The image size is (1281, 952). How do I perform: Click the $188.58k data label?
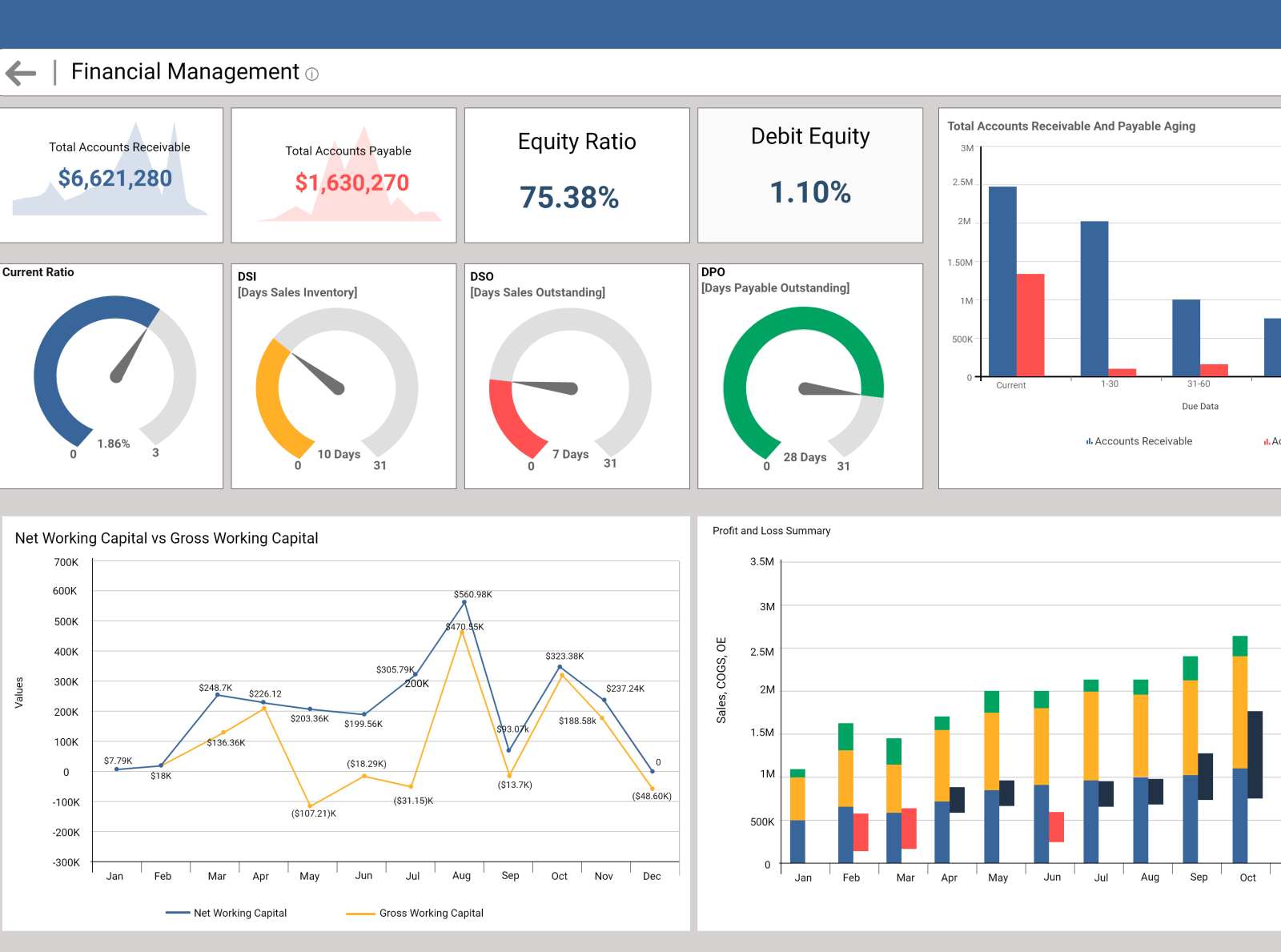coord(577,721)
